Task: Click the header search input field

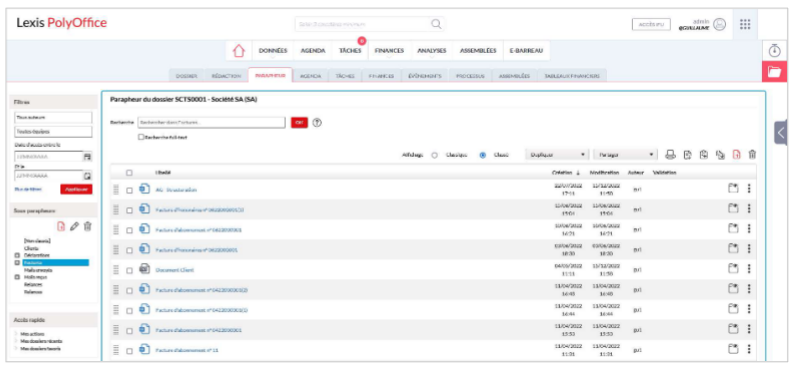Action: coord(364,24)
